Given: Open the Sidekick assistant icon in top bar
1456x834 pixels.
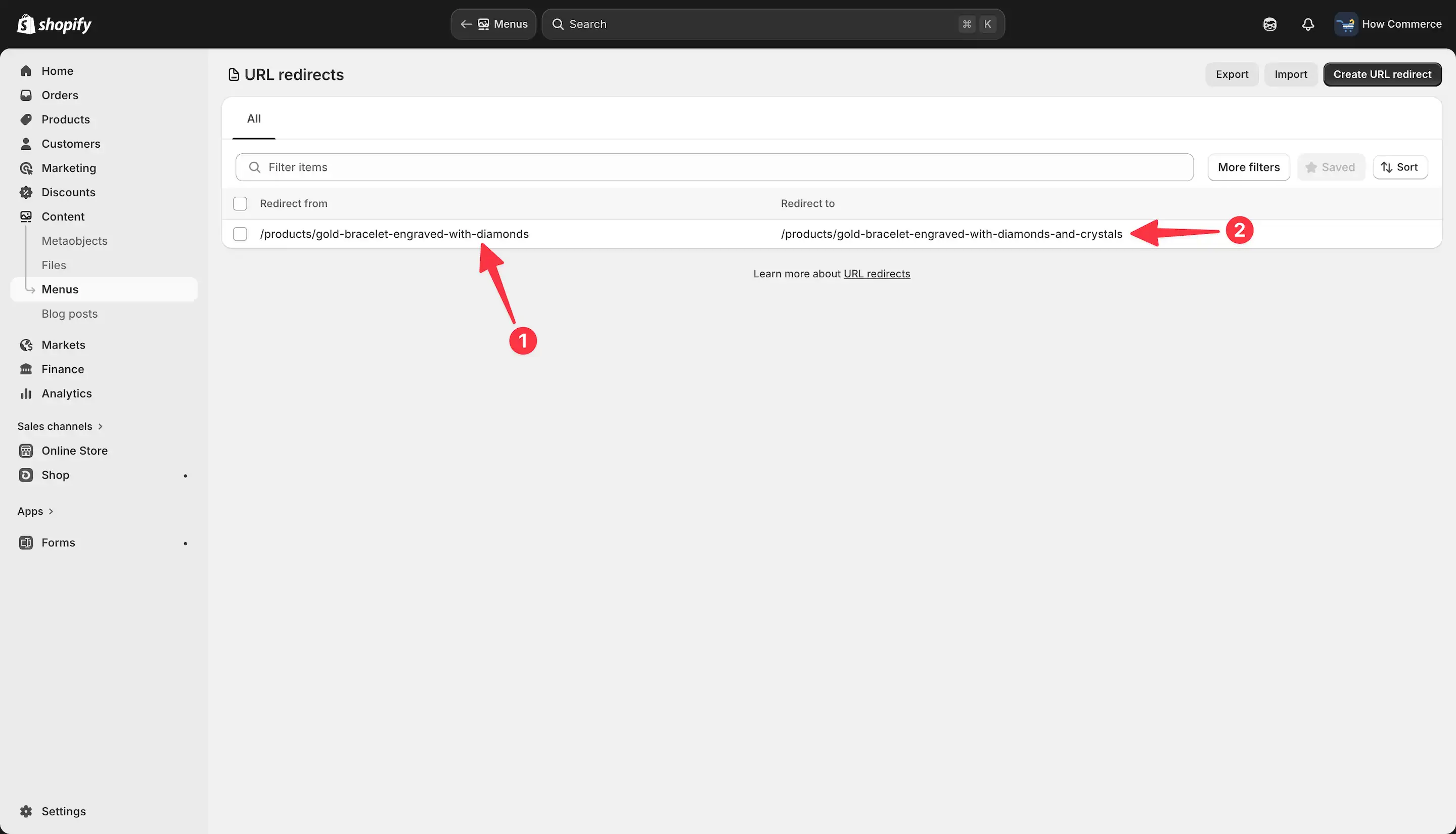Looking at the screenshot, I should (1270, 24).
